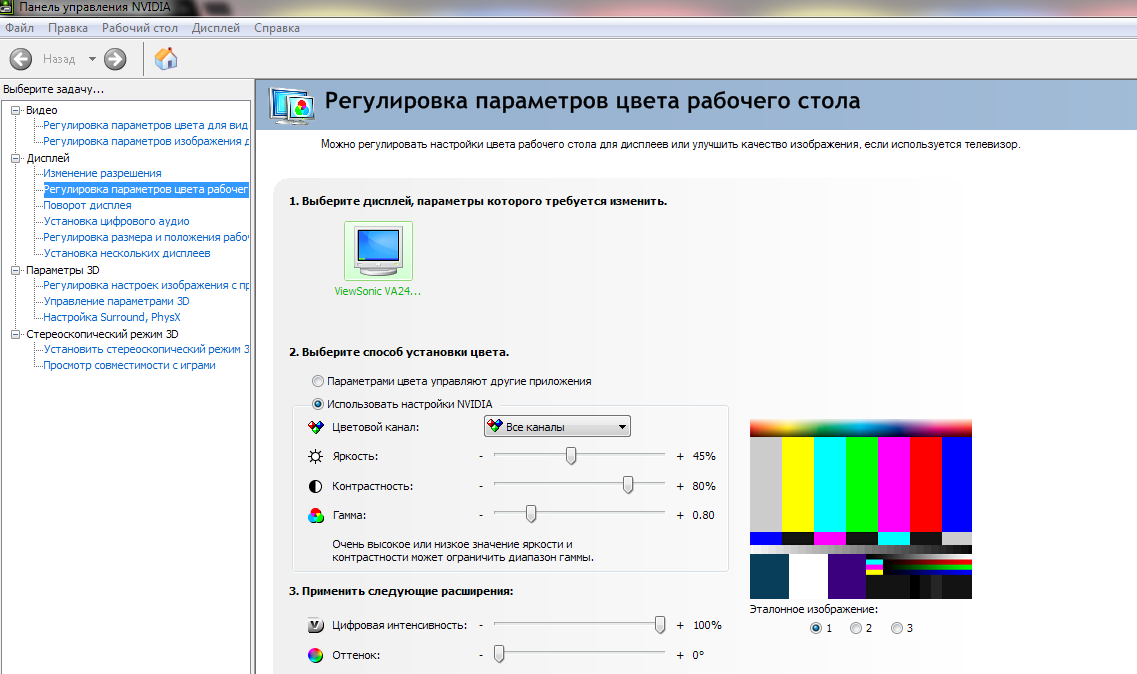Screen dimensions: 1137x674
Task: Click the brightness value 45%
Action: coord(704,456)
